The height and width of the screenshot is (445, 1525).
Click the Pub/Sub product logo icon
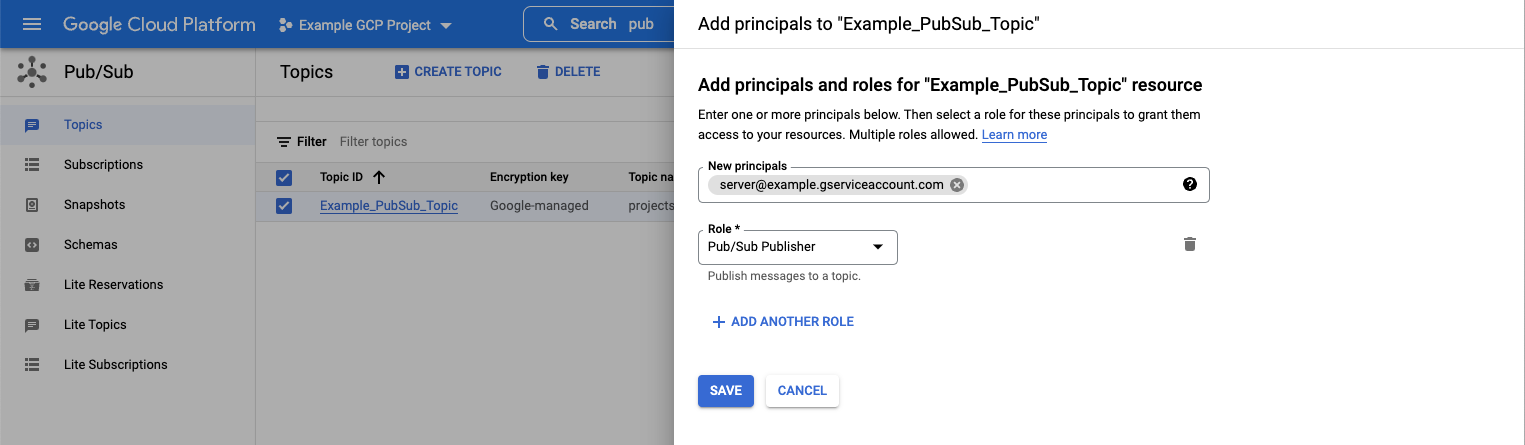click(x=32, y=72)
